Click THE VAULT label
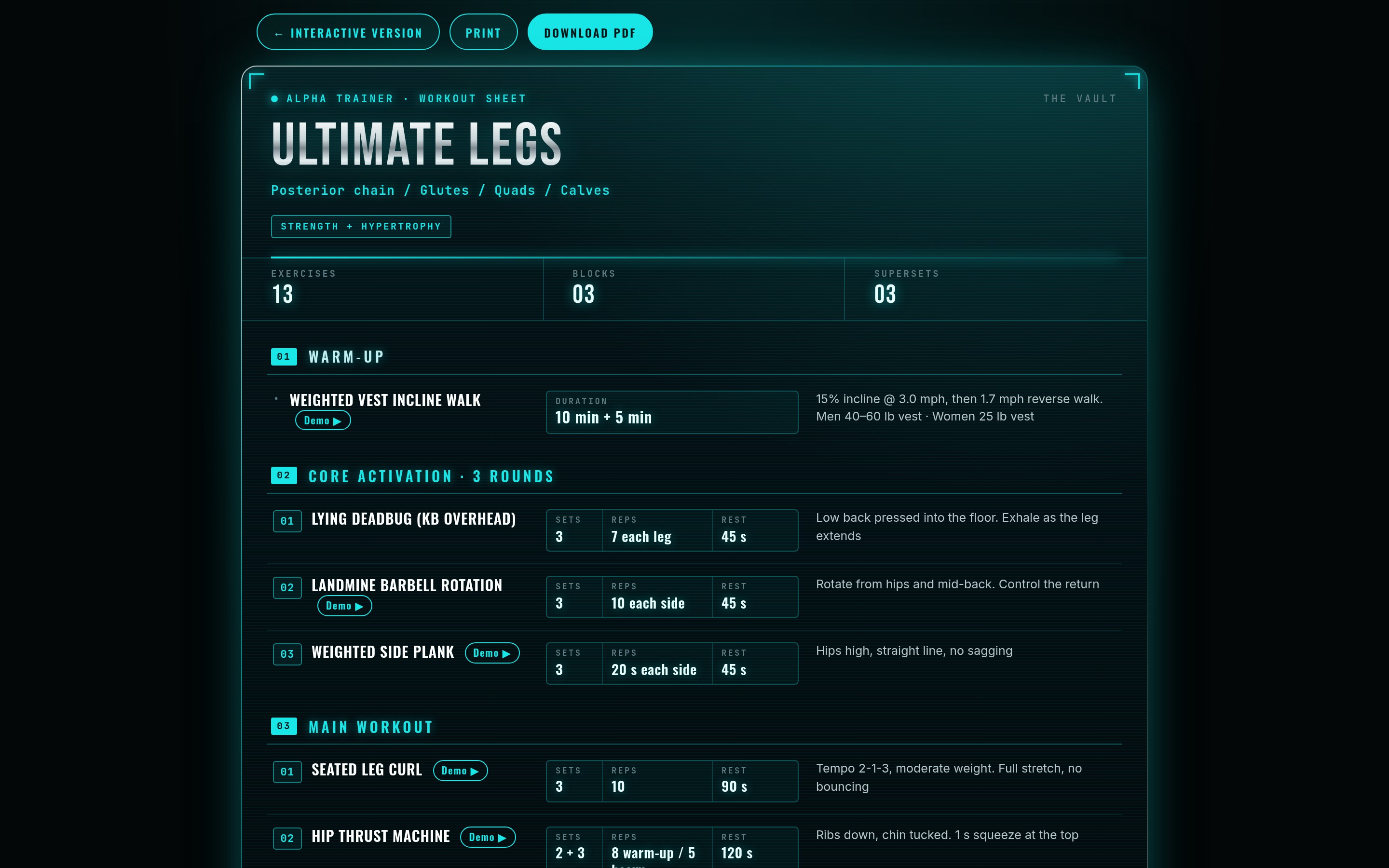The width and height of the screenshot is (1389, 868). click(1080, 99)
